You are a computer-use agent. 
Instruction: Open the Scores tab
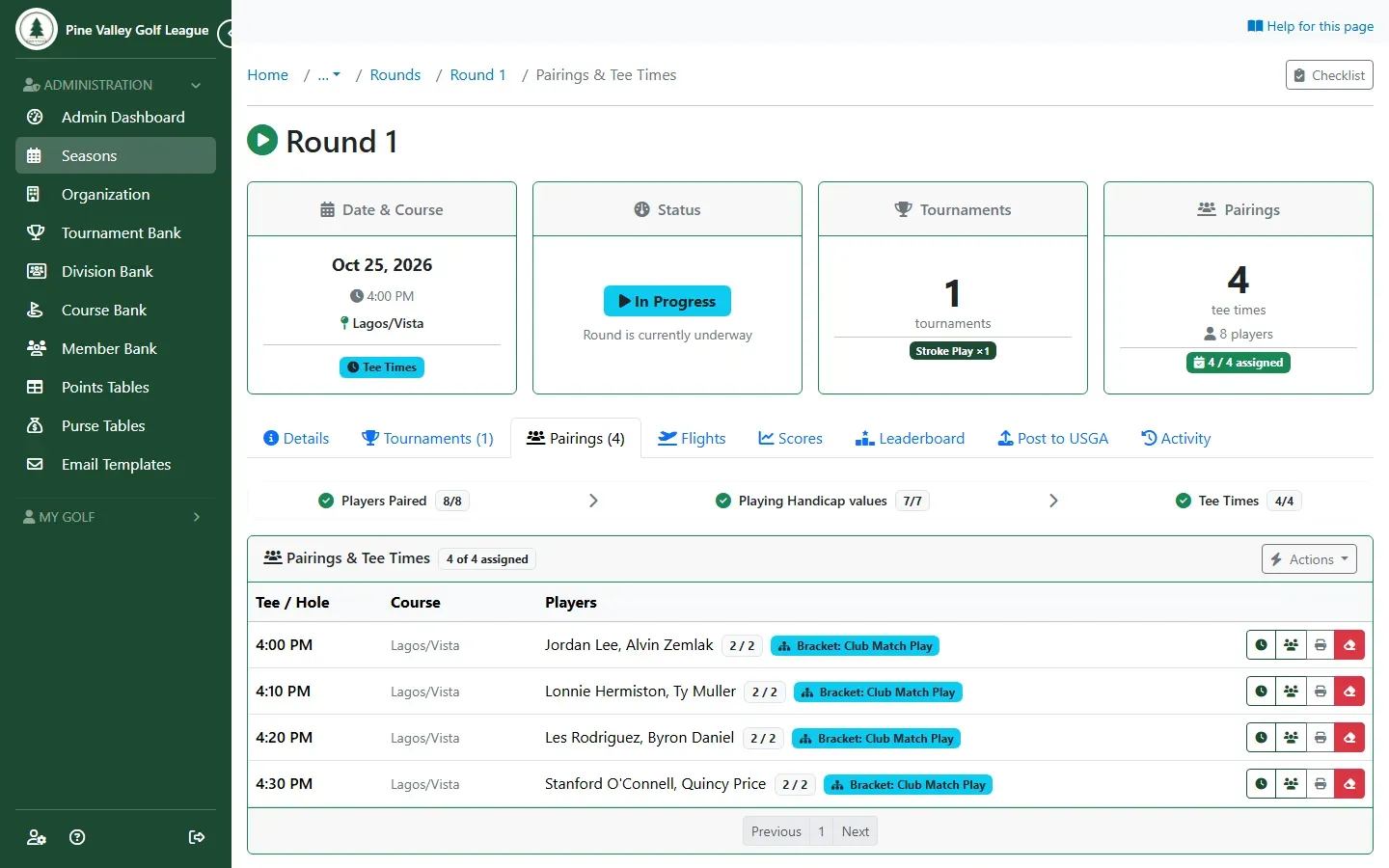tap(790, 438)
